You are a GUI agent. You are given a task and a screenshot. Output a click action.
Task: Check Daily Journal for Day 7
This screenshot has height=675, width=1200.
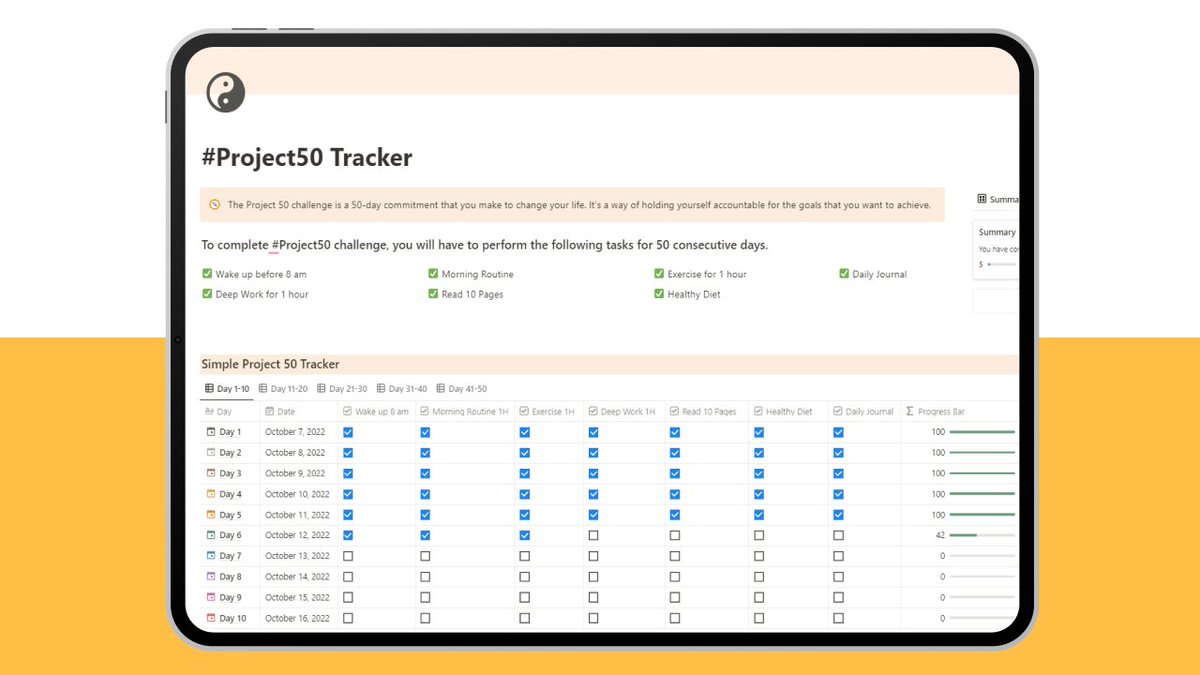(838, 556)
